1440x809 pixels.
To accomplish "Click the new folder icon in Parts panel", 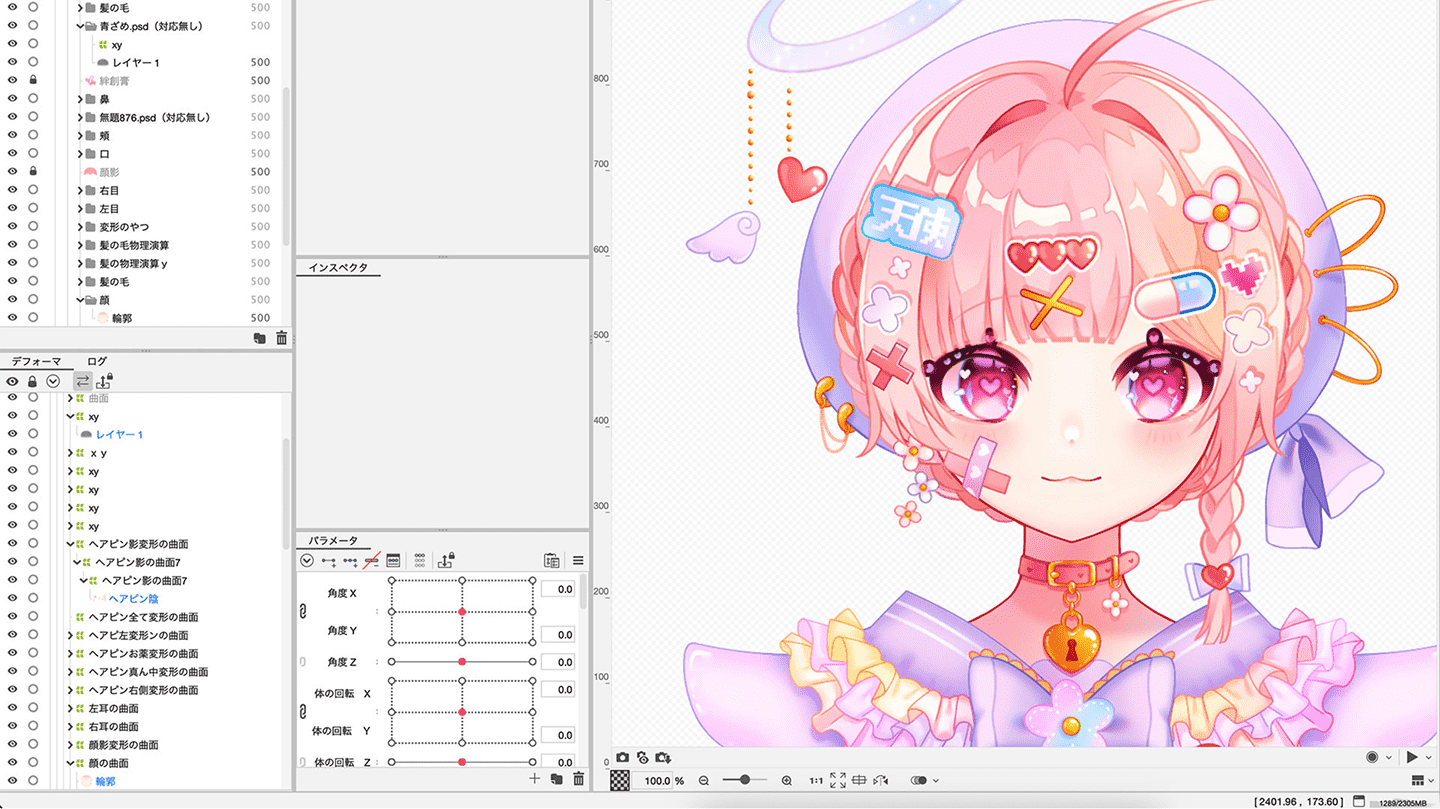I will [x=260, y=339].
